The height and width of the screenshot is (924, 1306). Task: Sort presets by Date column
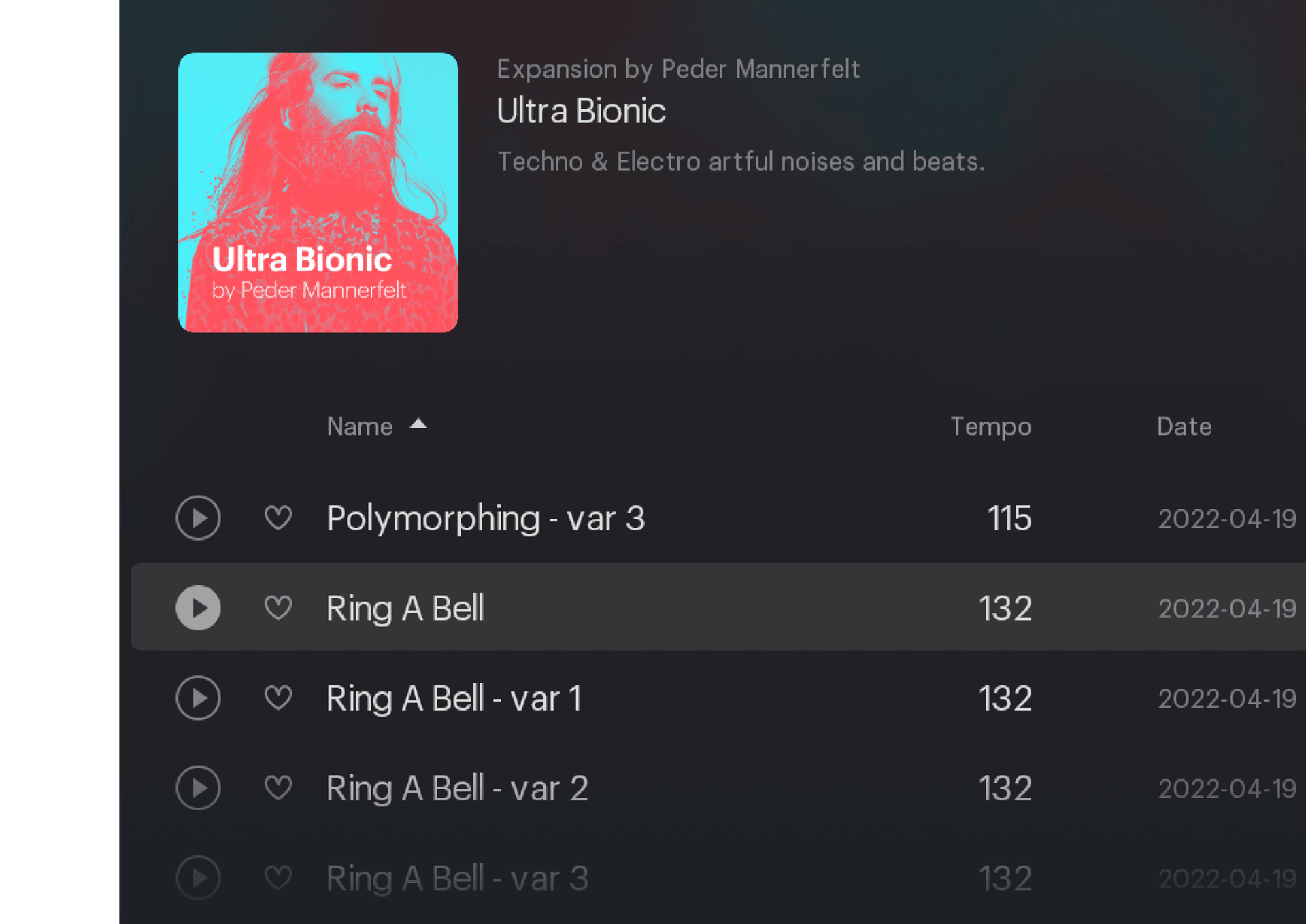(x=1184, y=427)
